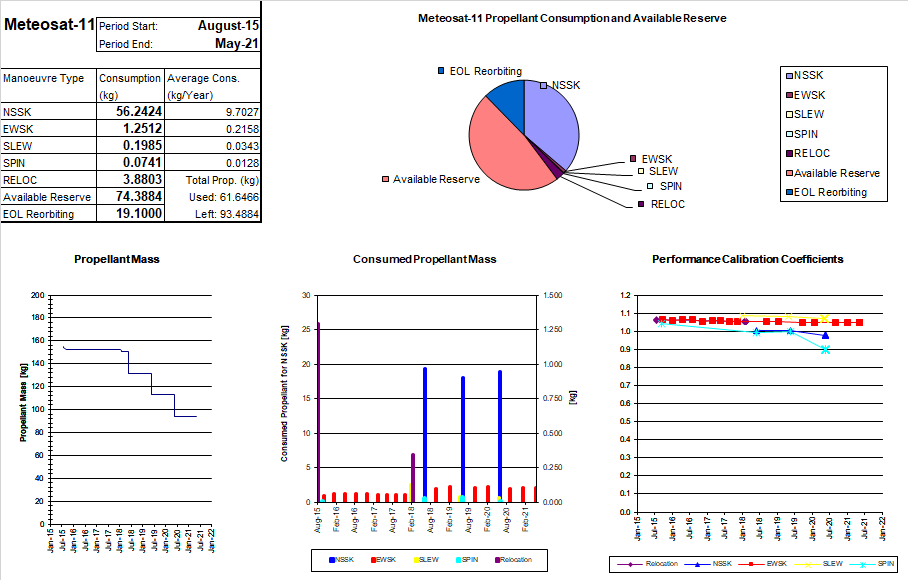Click the SLEW swatch in the pie legend box
Image resolution: width=908 pixels, height=580 pixels.
pos(789,115)
